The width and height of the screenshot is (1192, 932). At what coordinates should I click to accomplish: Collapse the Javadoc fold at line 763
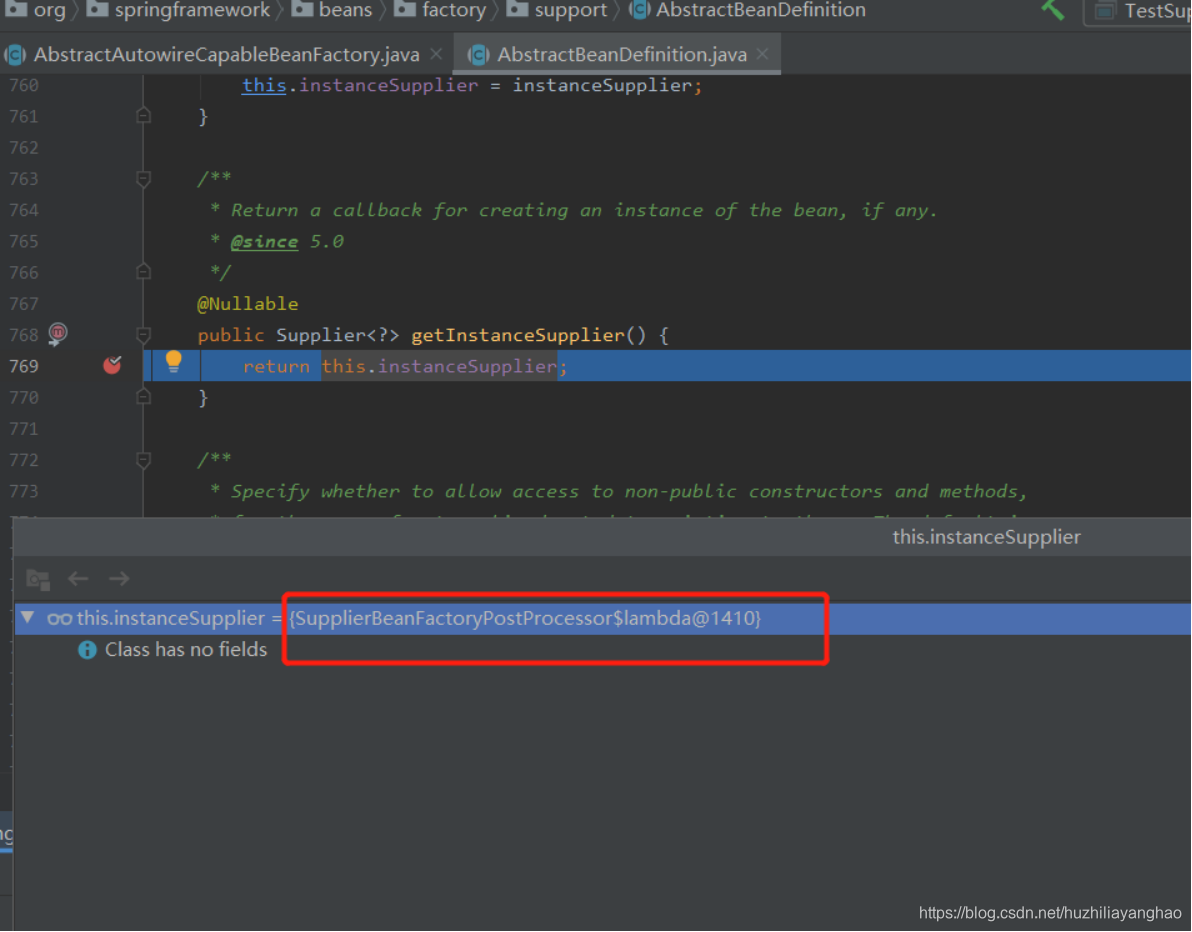pos(143,179)
